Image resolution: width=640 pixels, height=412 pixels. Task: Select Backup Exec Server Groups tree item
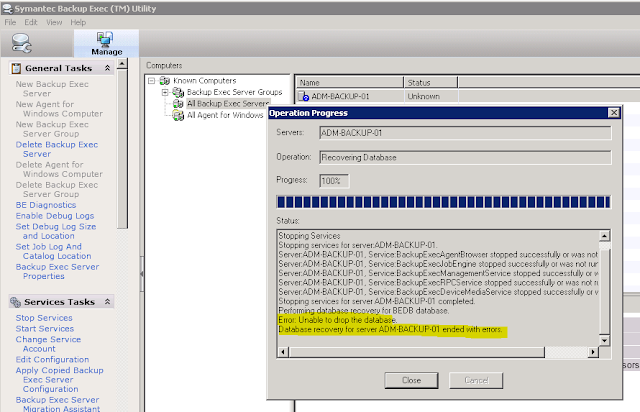[234, 92]
